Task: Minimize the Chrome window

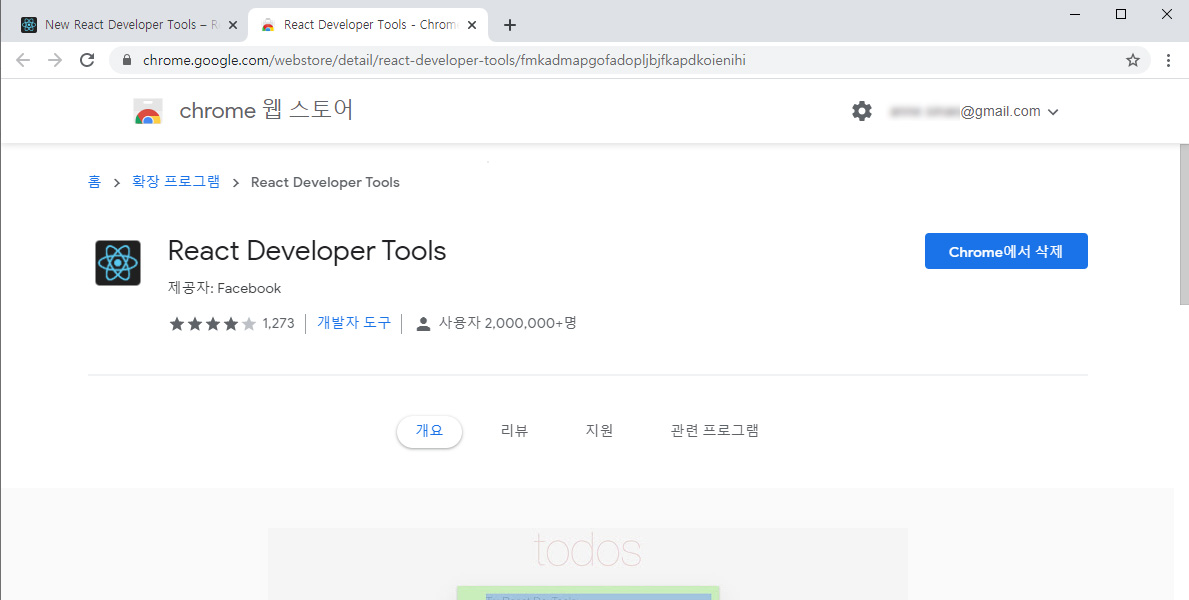Action: tap(1075, 14)
